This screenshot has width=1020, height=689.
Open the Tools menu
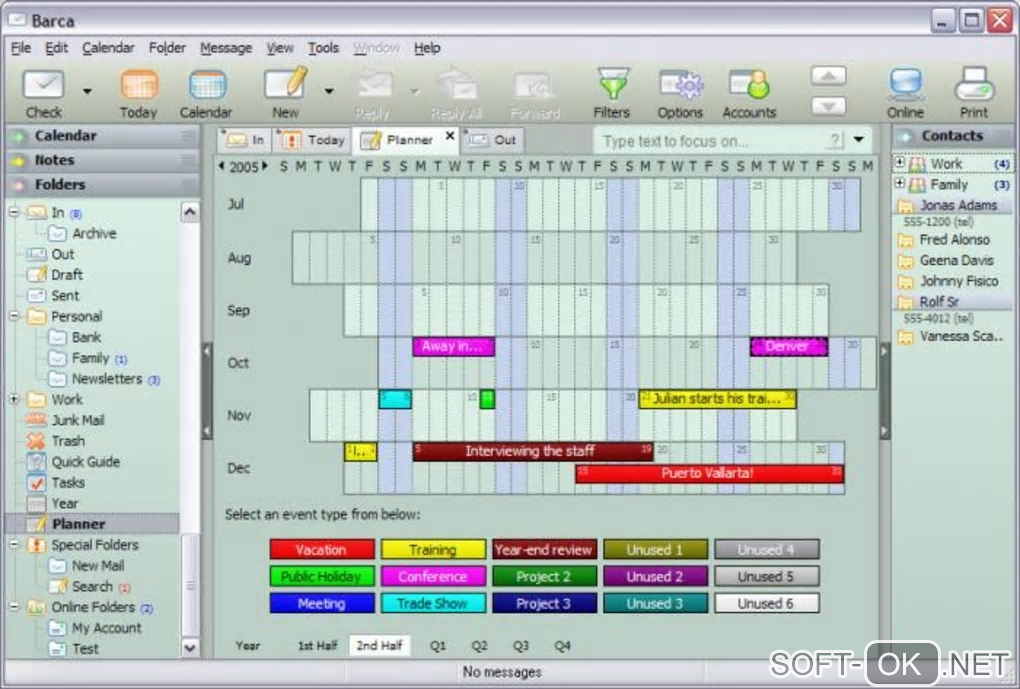(x=323, y=47)
